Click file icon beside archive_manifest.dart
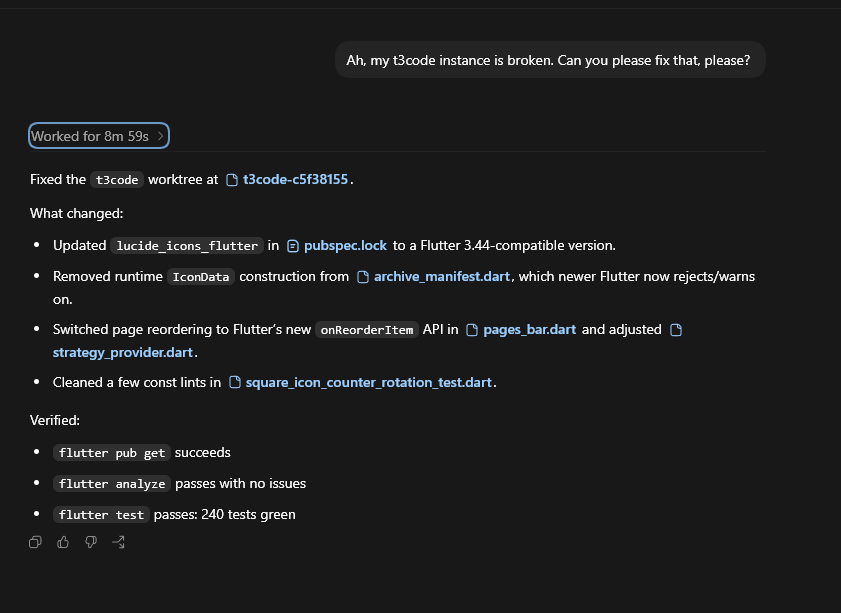The width and height of the screenshot is (841, 613). point(363,277)
